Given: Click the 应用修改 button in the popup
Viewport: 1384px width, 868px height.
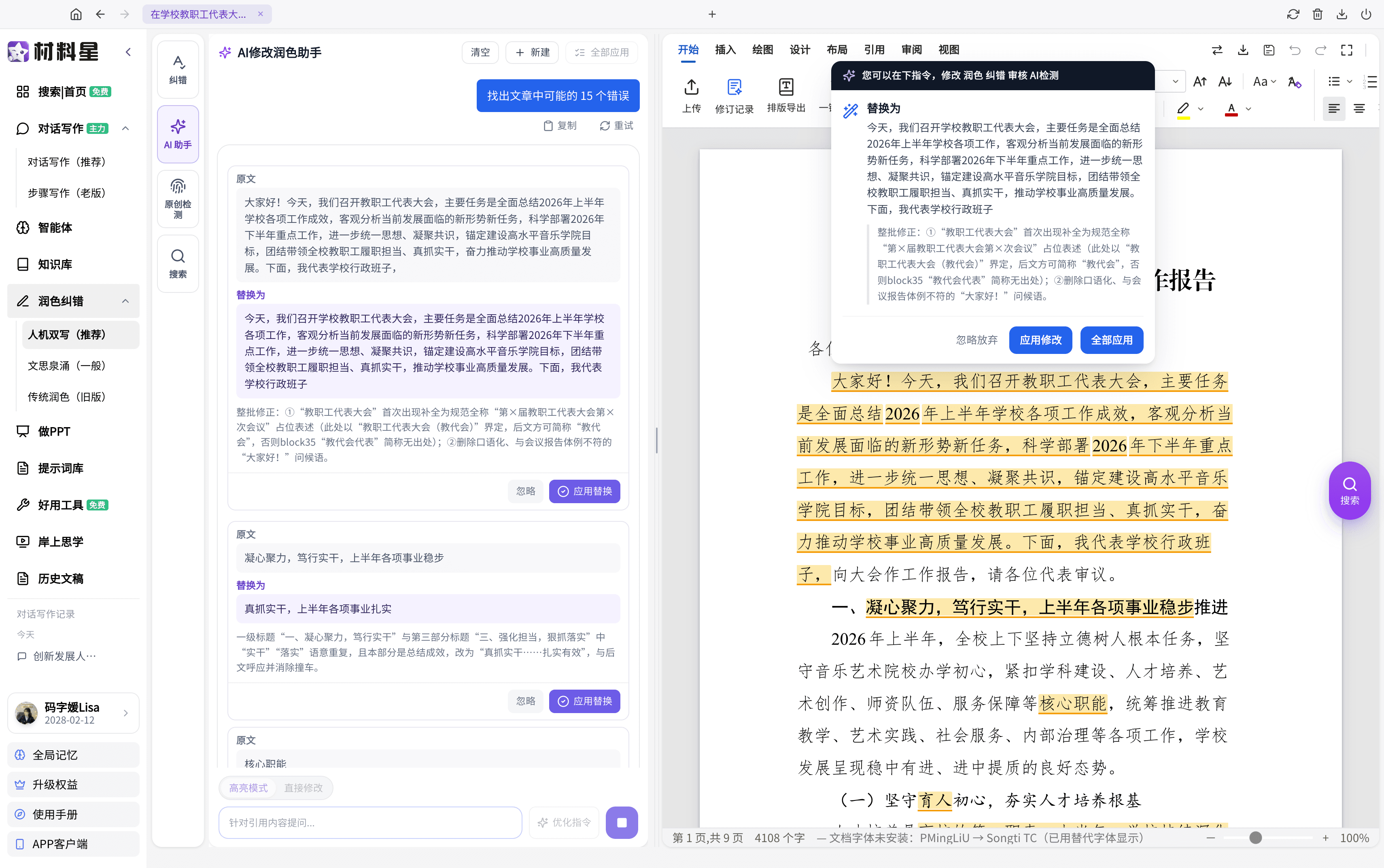Looking at the screenshot, I should point(1040,340).
